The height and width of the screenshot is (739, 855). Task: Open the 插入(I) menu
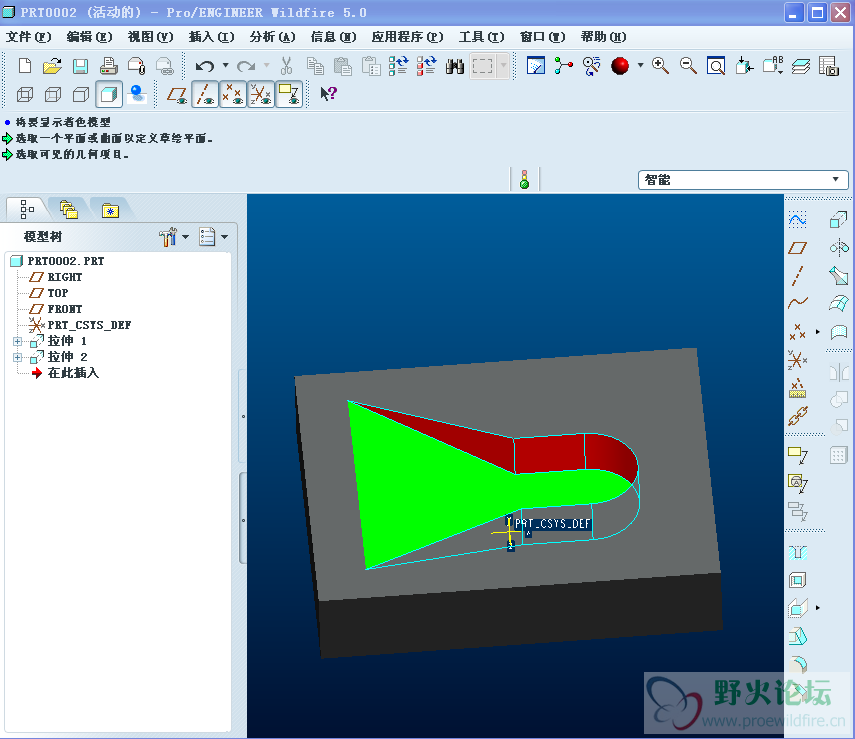point(212,37)
